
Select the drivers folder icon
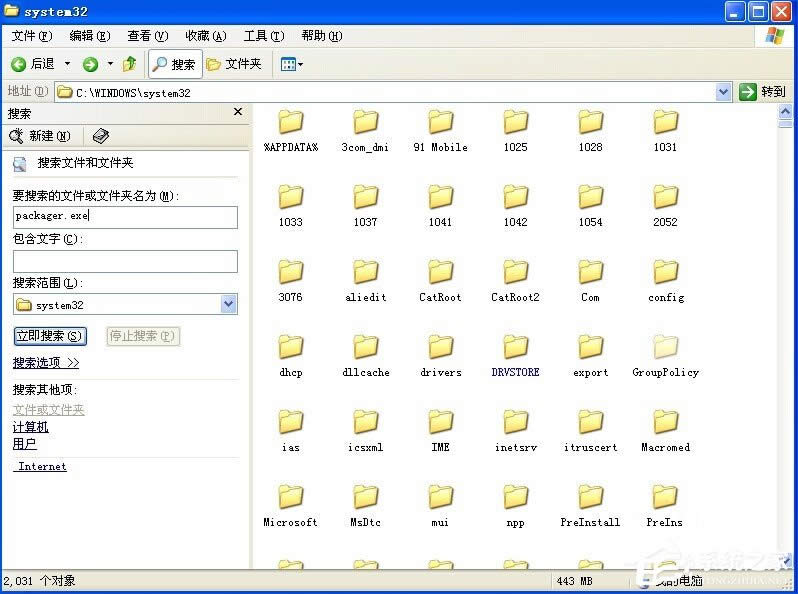pos(441,347)
